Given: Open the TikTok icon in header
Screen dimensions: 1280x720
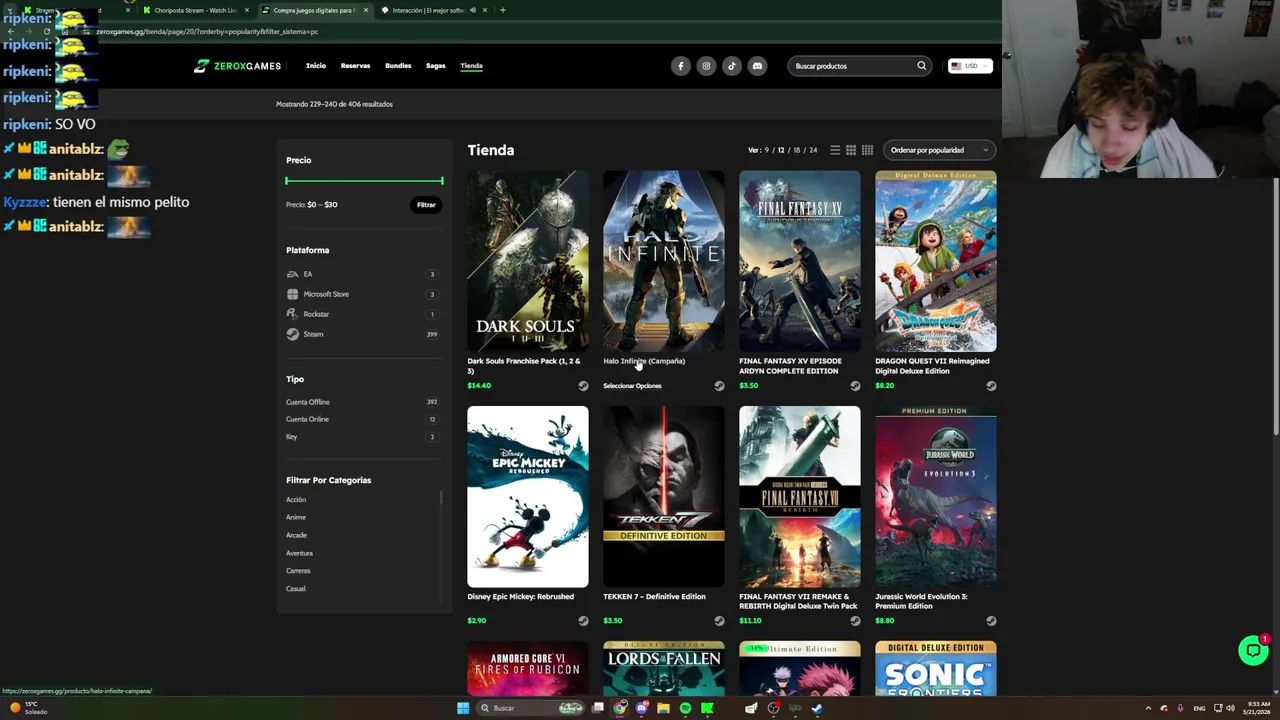Looking at the screenshot, I should coord(731,66).
